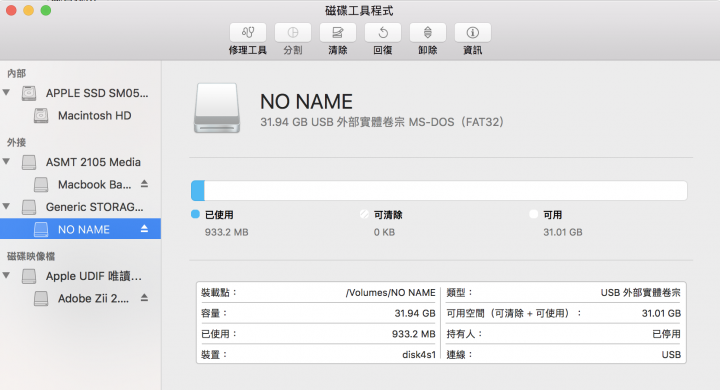
Task: Click the blue used portion of usage bar
Action: (x=198, y=191)
